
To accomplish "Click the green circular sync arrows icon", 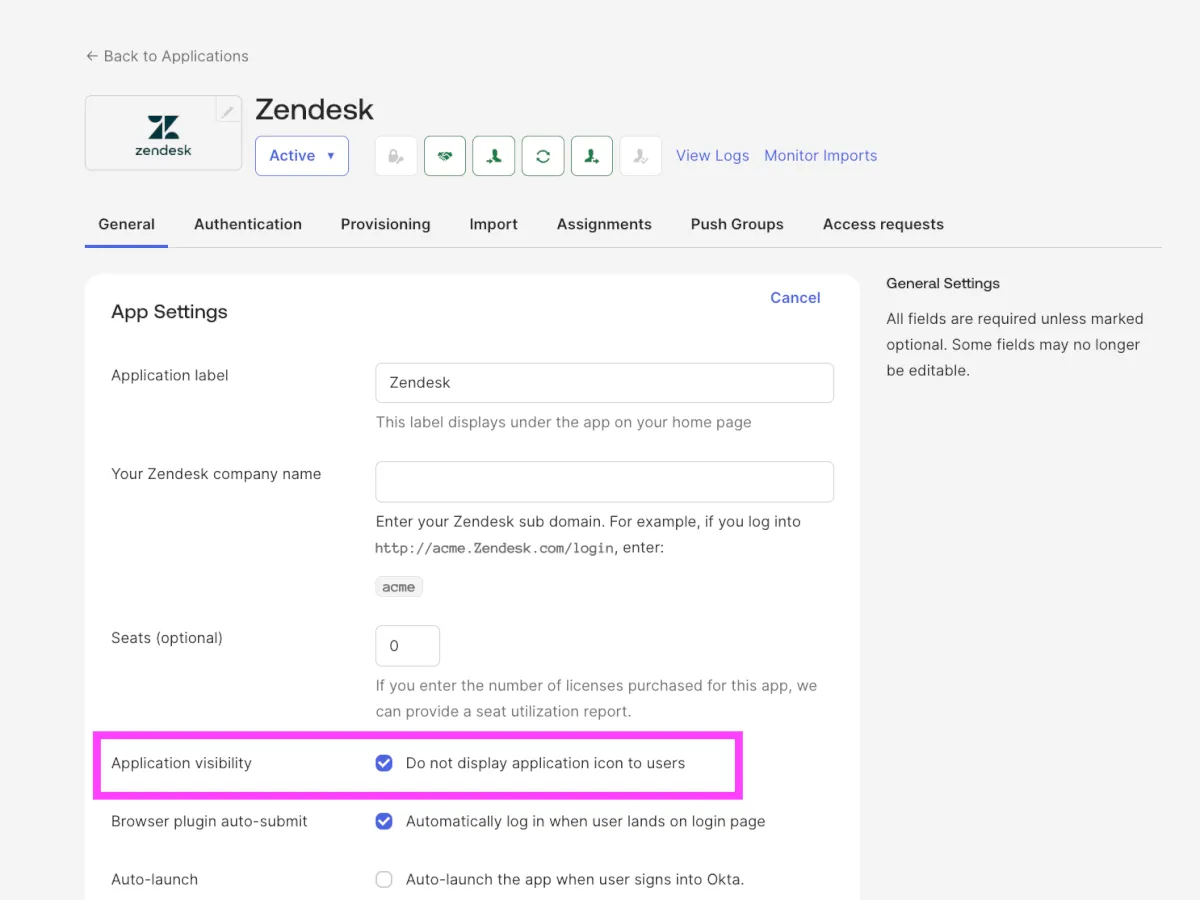I will point(543,156).
